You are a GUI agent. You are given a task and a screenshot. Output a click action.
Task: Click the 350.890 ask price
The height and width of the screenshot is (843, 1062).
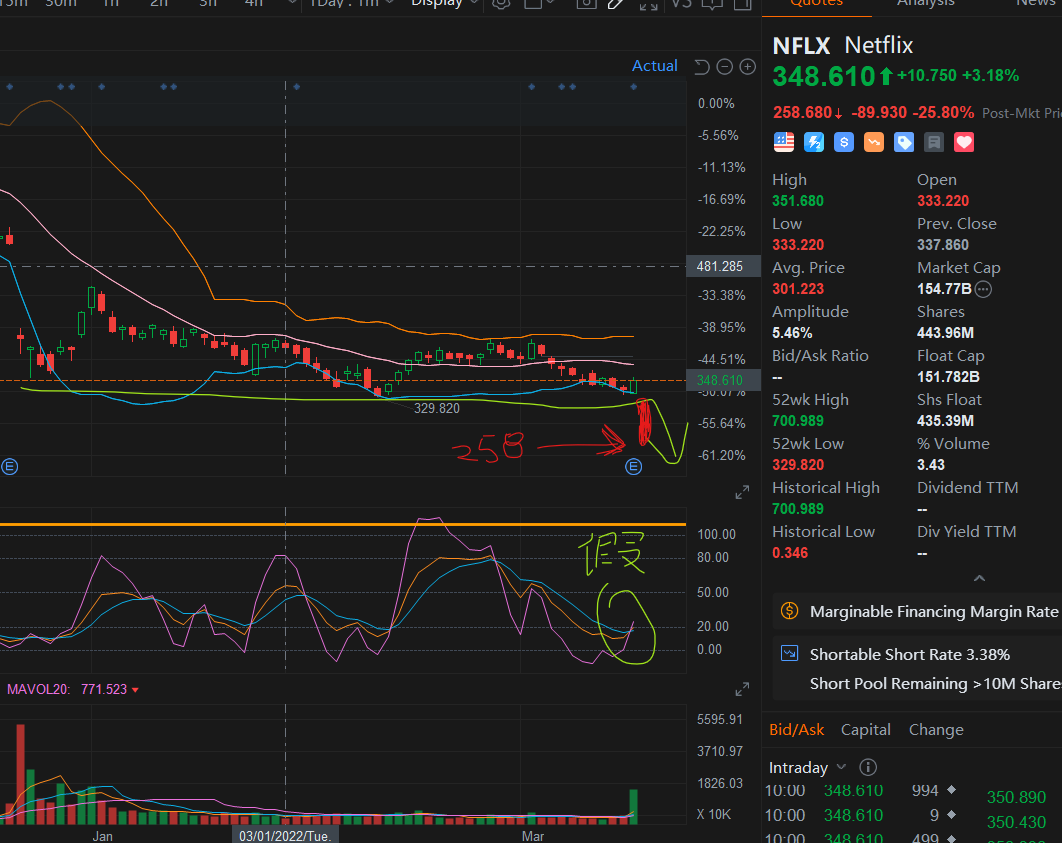tap(1017, 797)
